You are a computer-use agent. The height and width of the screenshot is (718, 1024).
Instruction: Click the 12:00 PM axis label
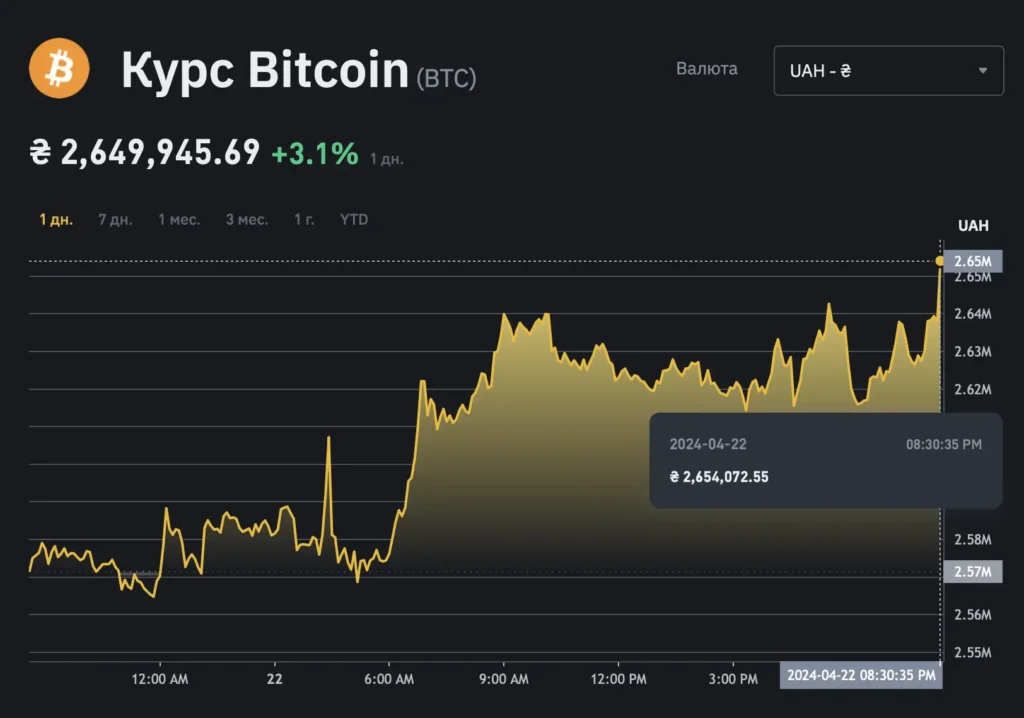(618, 678)
